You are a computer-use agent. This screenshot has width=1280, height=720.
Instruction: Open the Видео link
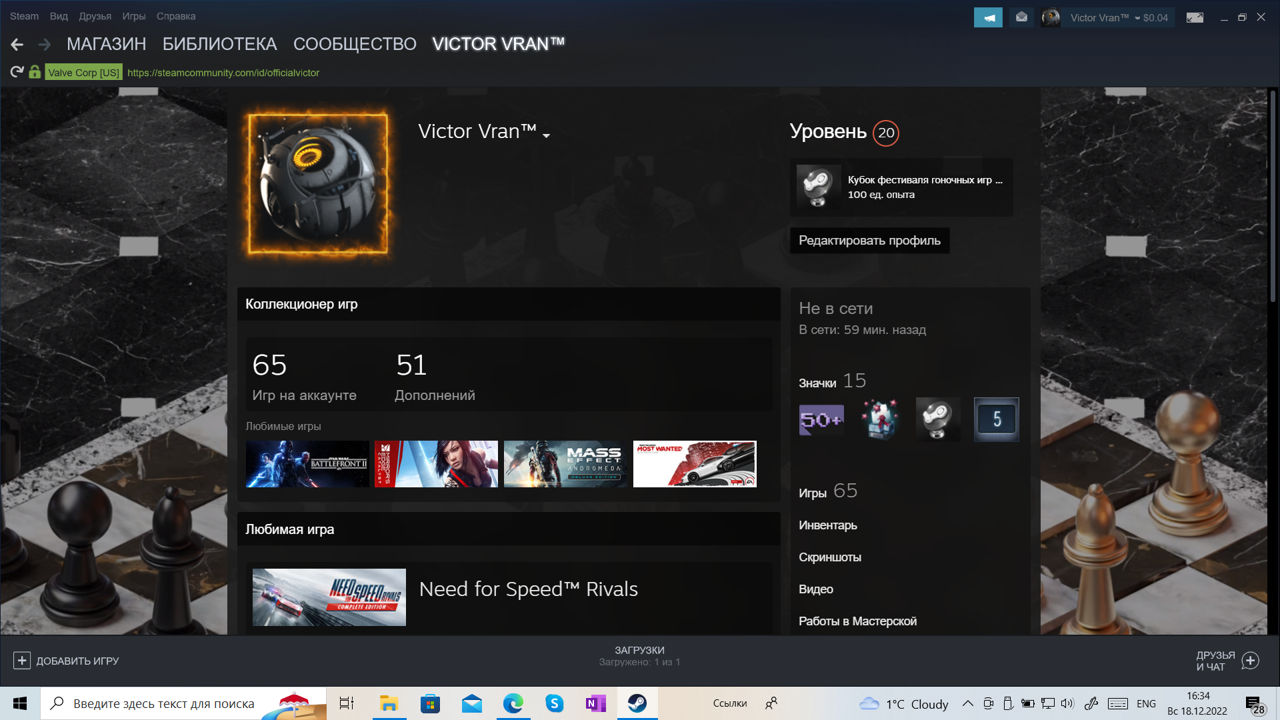click(816, 589)
